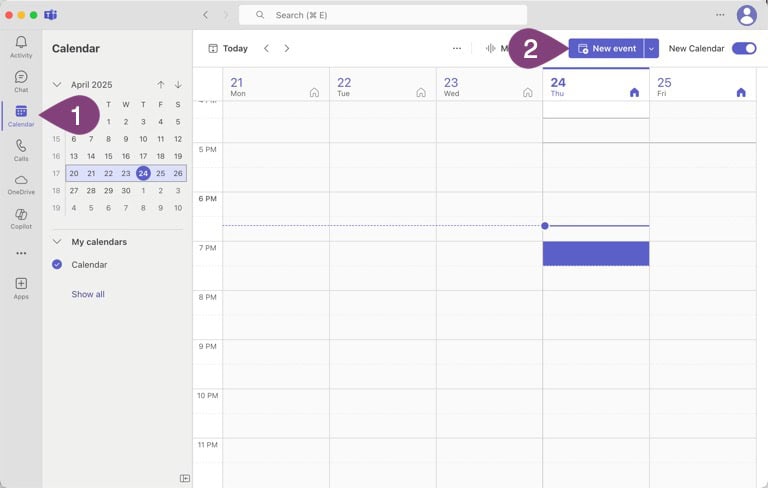Jump to Today
The image size is (768, 488).
point(228,48)
